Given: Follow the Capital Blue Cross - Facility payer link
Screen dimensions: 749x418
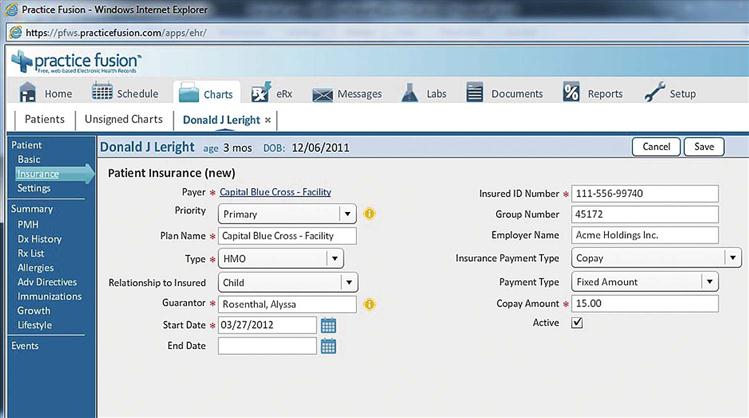Looking at the screenshot, I should coord(275,192).
